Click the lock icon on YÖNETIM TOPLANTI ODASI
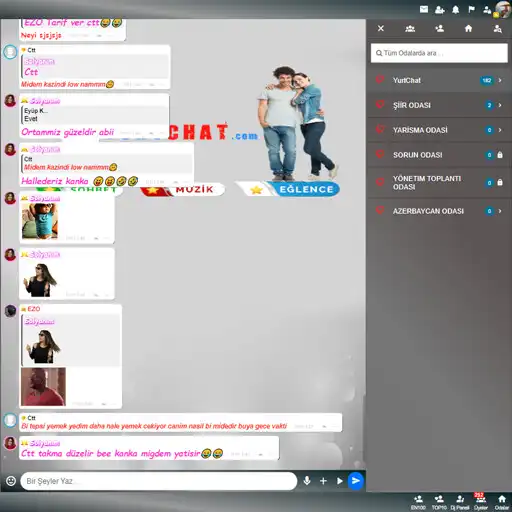Image resolution: width=512 pixels, height=512 pixels. [x=500, y=182]
